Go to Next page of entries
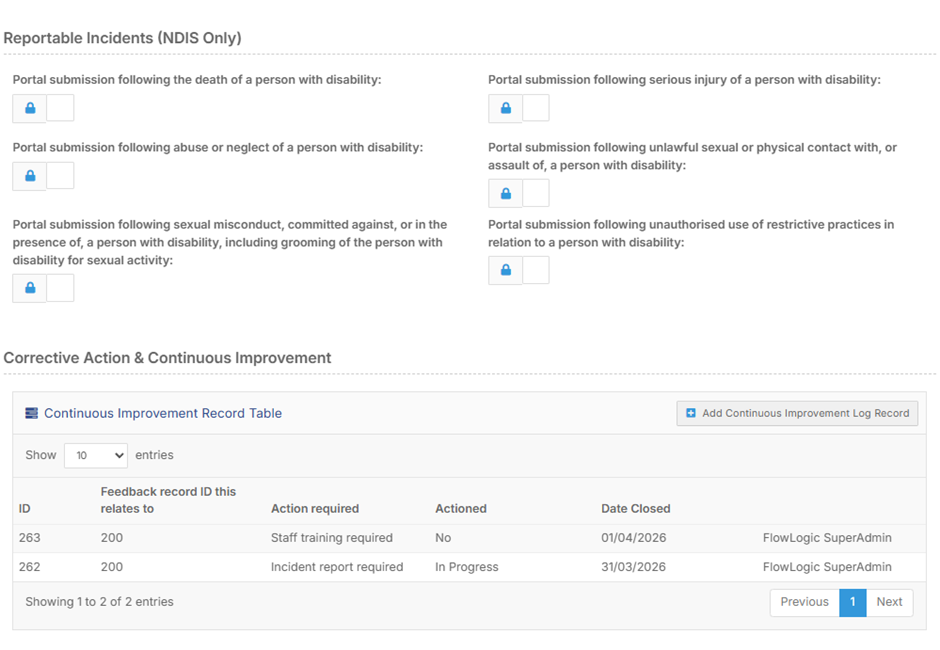 point(889,602)
